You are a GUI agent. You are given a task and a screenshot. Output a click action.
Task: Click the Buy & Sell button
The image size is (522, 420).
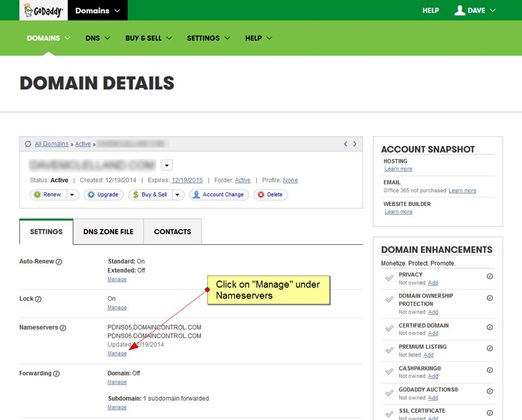pyautogui.click(x=150, y=195)
